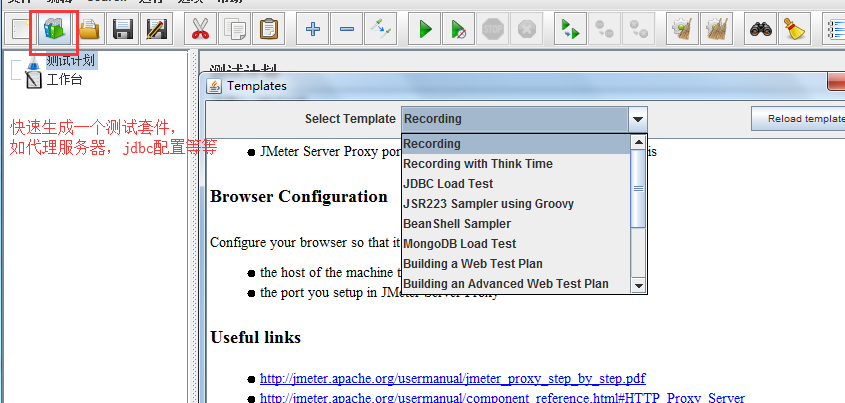Choose MongoDB Load Test template

coord(516,244)
